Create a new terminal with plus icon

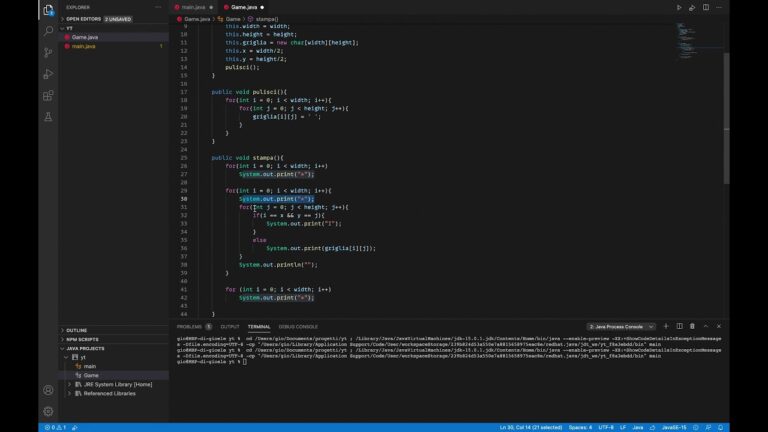point(666,326)
